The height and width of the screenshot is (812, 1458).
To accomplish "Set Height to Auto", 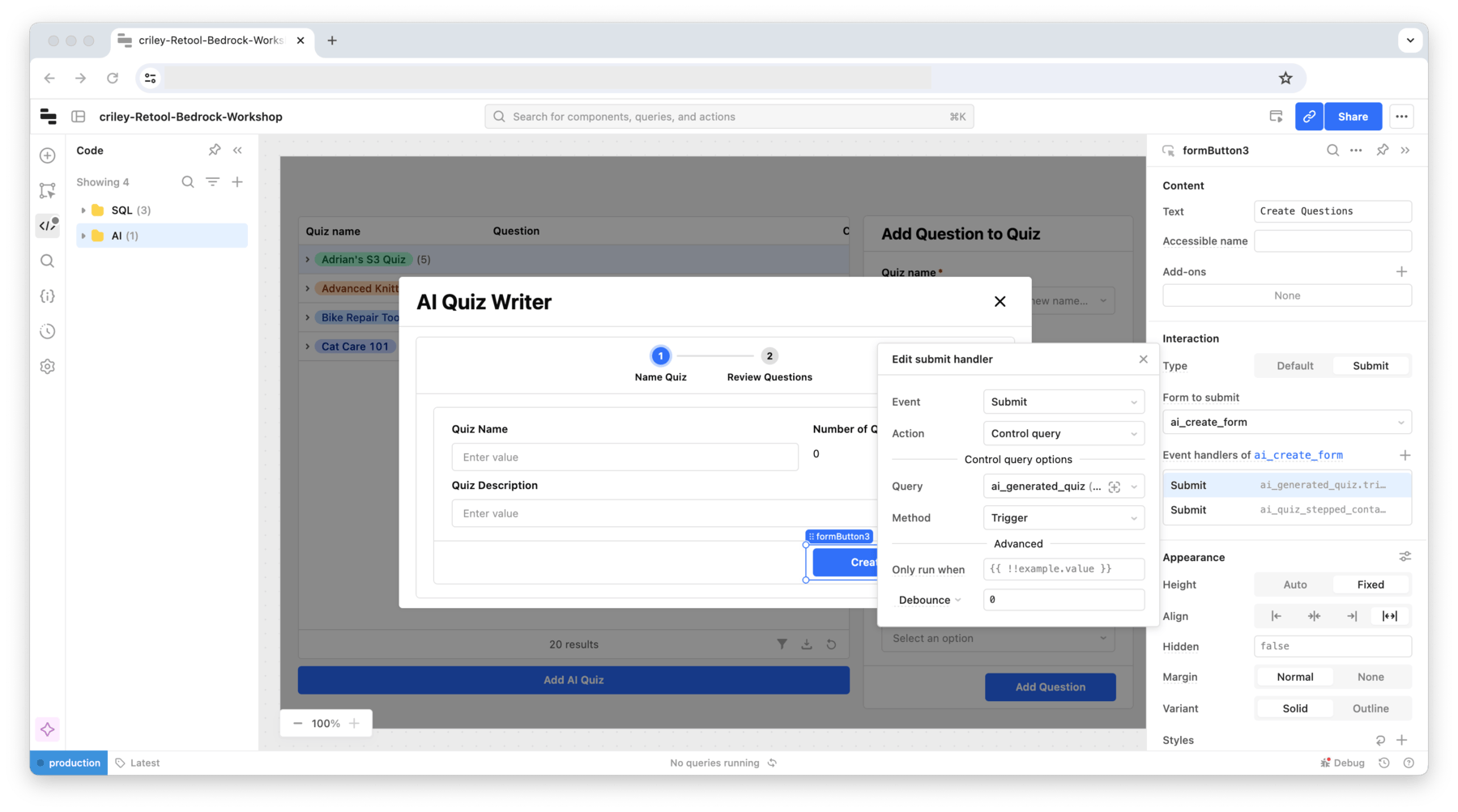I will pyautogui.click(x=1294, y=585).
